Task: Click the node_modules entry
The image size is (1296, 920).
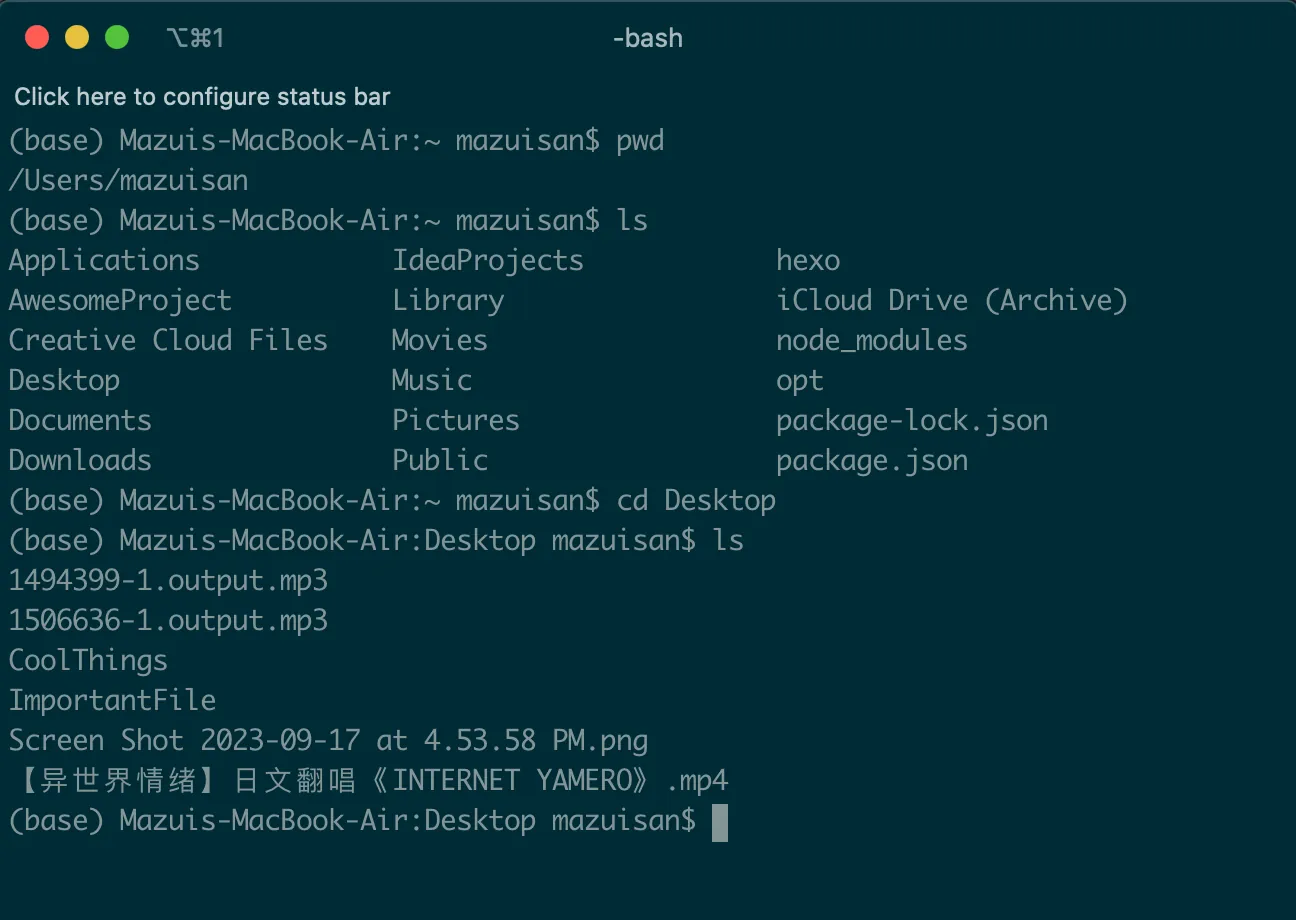Action: 872,341
